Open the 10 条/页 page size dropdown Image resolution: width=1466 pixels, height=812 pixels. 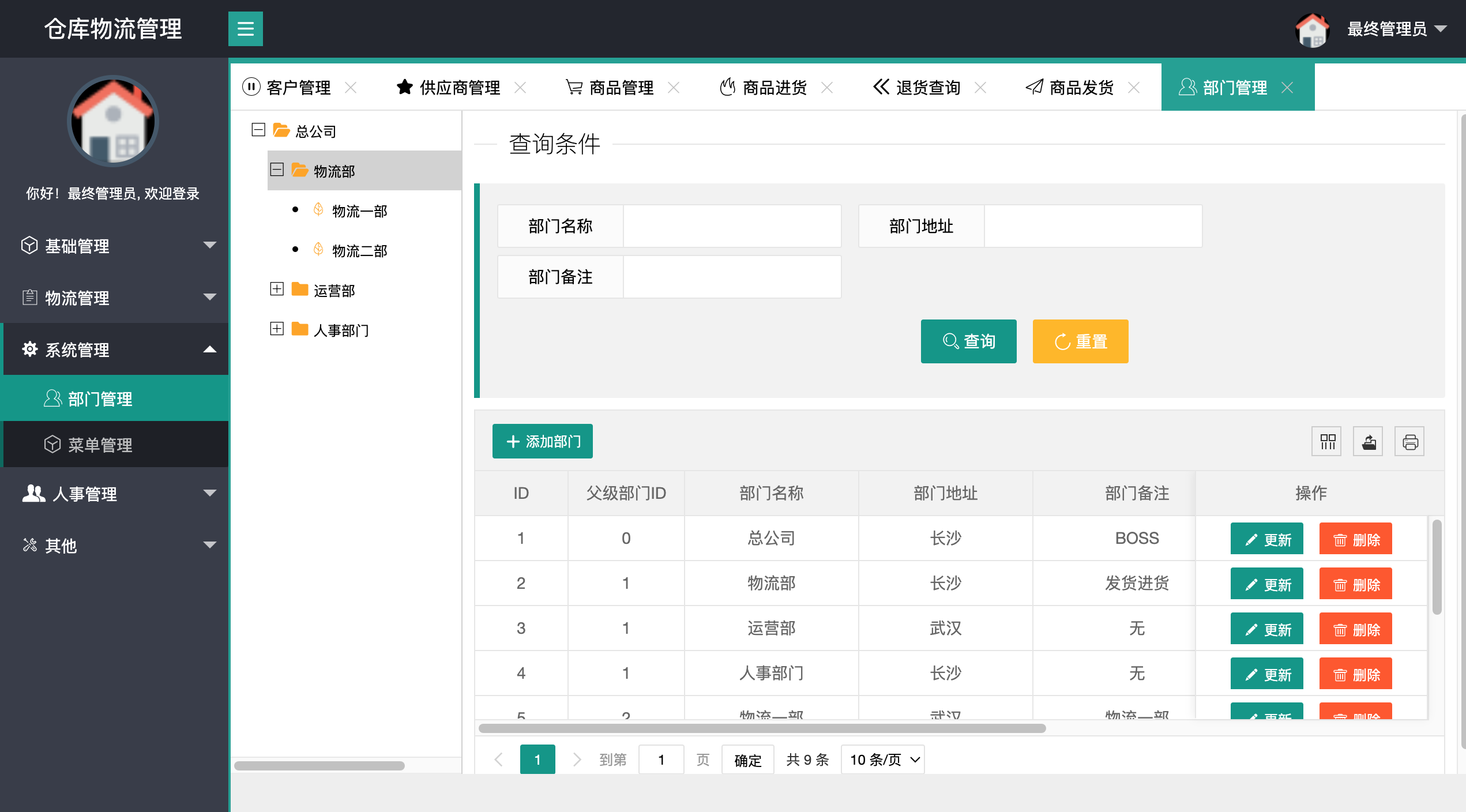click(883, 760)
